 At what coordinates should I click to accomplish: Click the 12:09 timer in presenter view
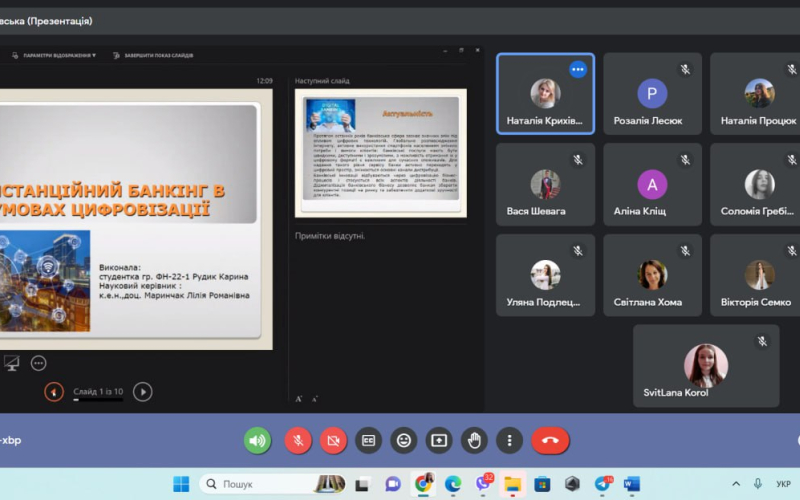point(264,81)
